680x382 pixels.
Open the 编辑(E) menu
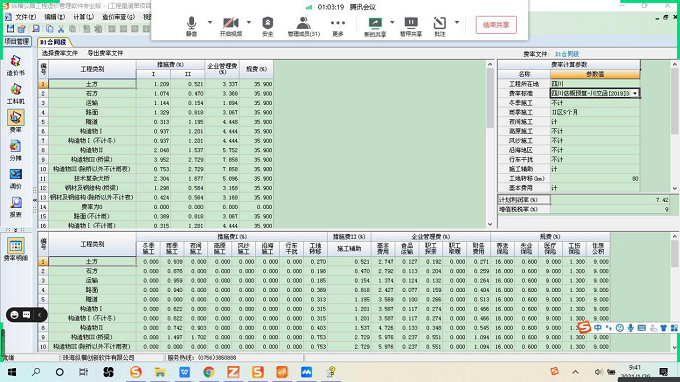click(55, 17)
